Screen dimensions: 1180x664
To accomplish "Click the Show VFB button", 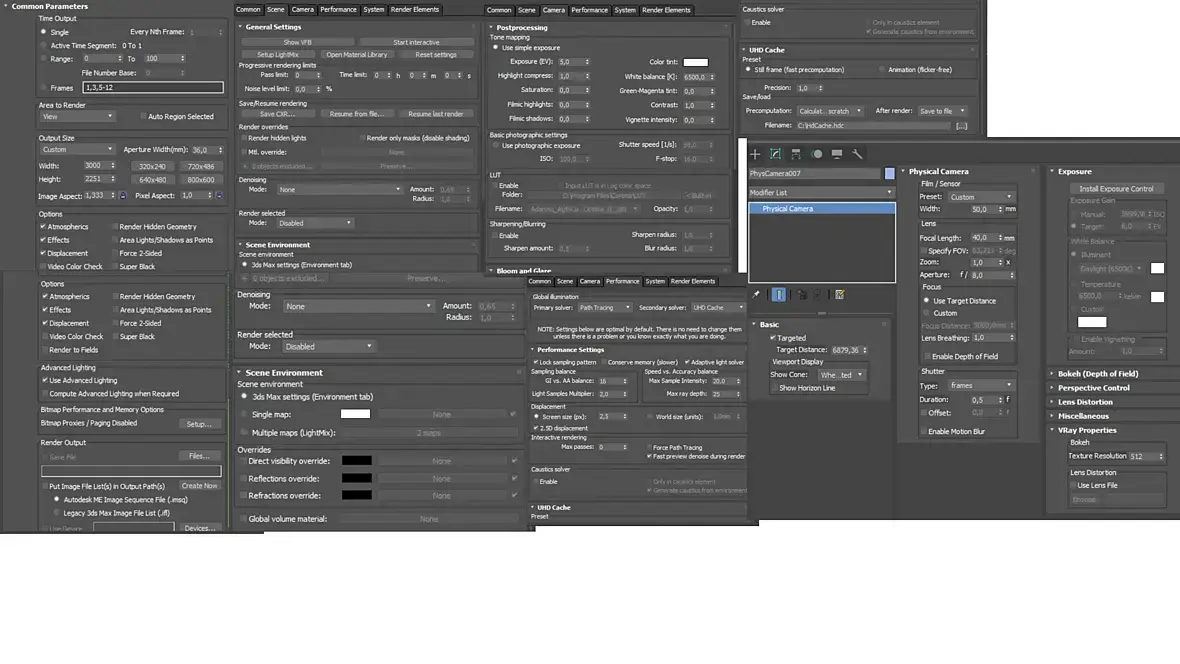I will 297,42.
